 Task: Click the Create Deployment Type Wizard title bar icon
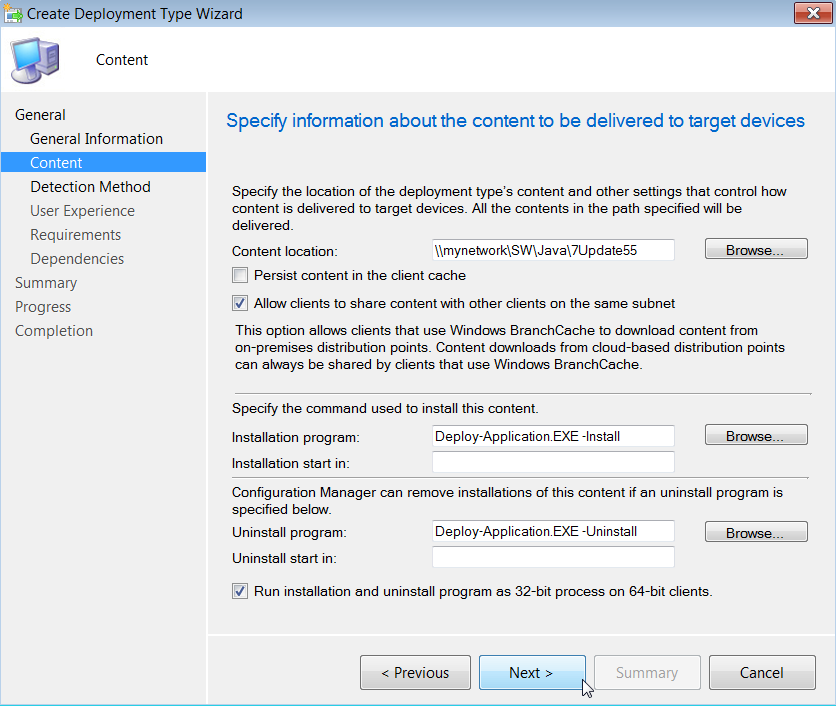pyautogui.click(x=14, y=13)
